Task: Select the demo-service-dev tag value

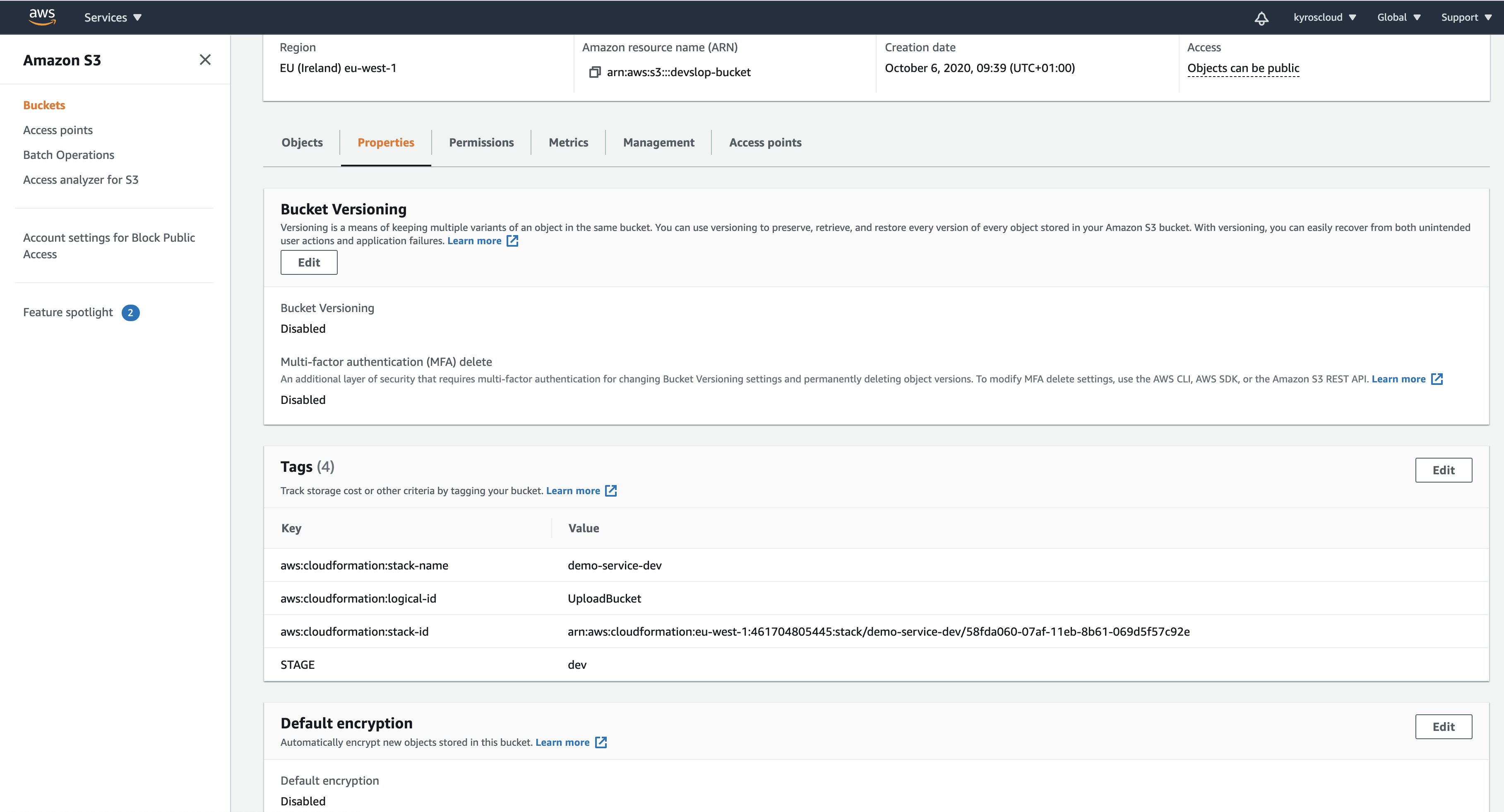Action: [614, 565]
